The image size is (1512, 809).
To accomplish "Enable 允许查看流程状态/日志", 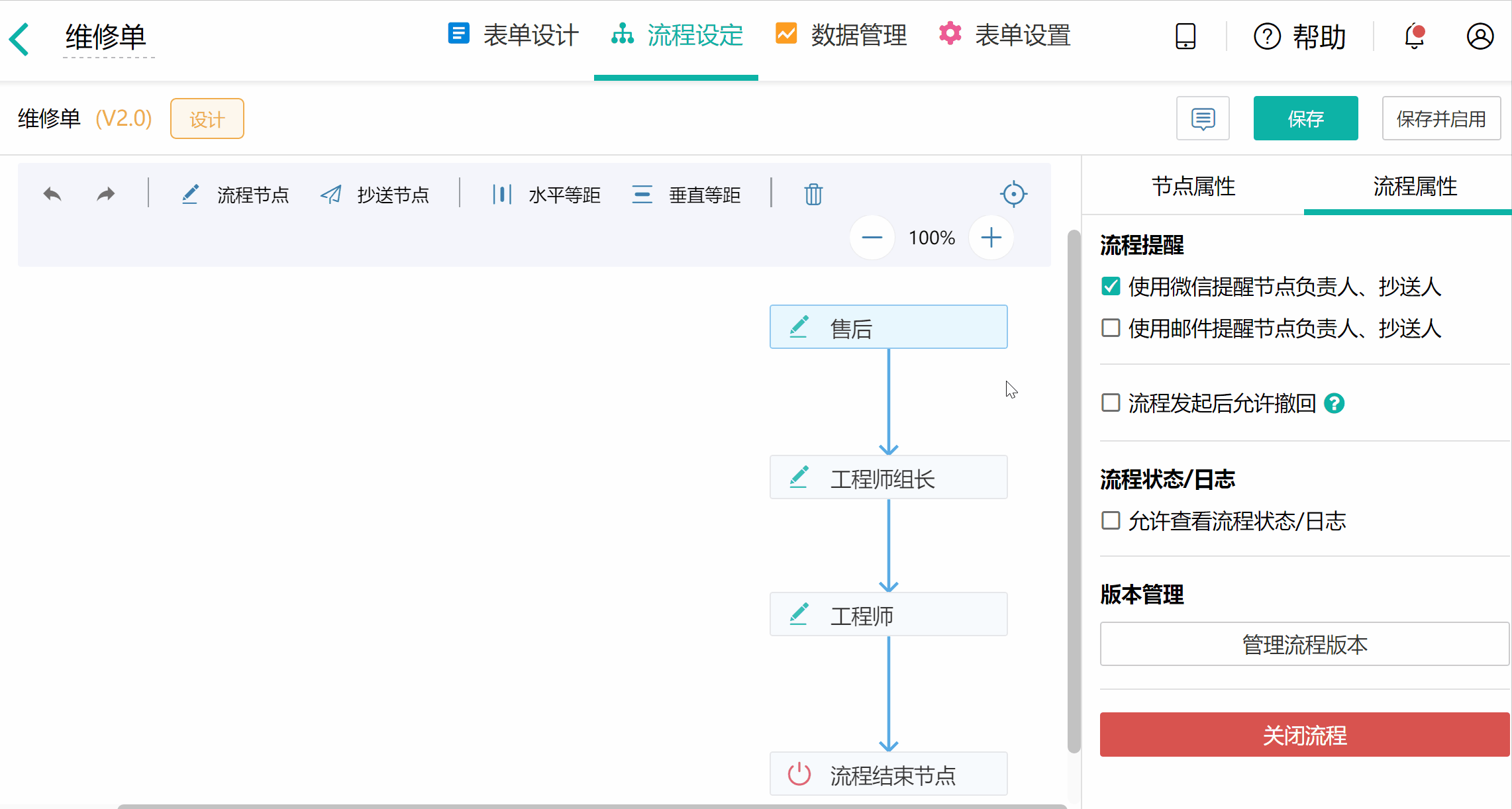I will tap(1111, 521).
